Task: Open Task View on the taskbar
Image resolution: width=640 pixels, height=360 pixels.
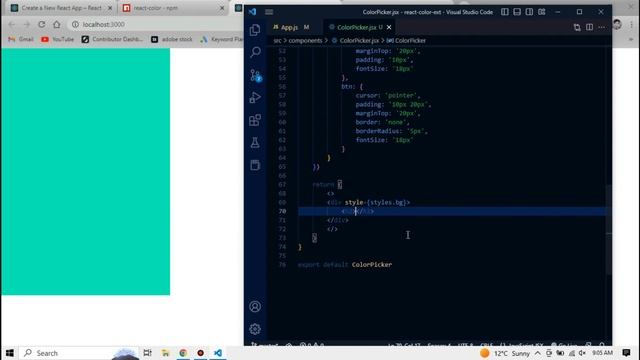Action: coord(147,353)
